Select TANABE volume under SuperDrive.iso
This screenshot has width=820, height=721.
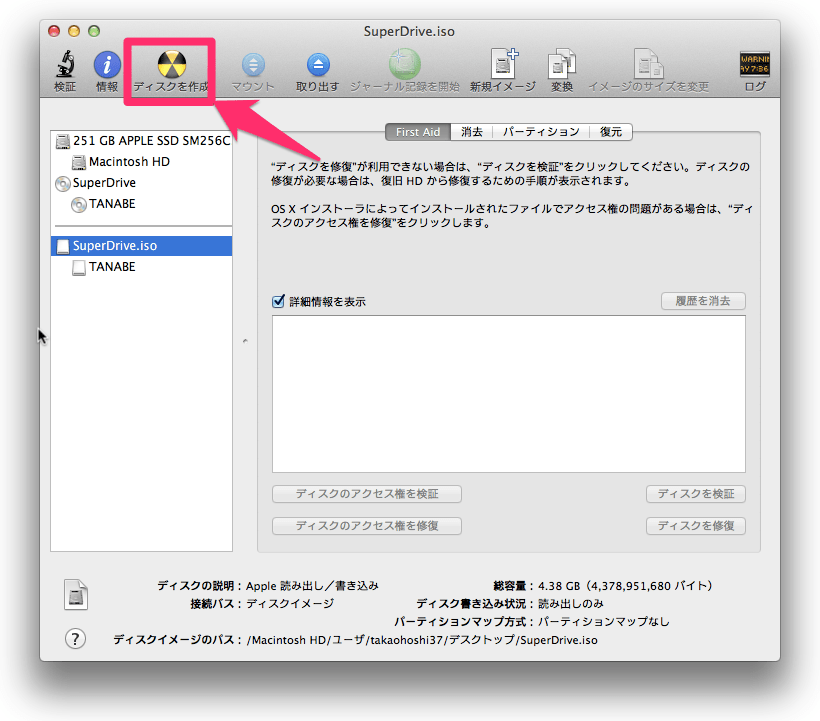coord(141,267)
